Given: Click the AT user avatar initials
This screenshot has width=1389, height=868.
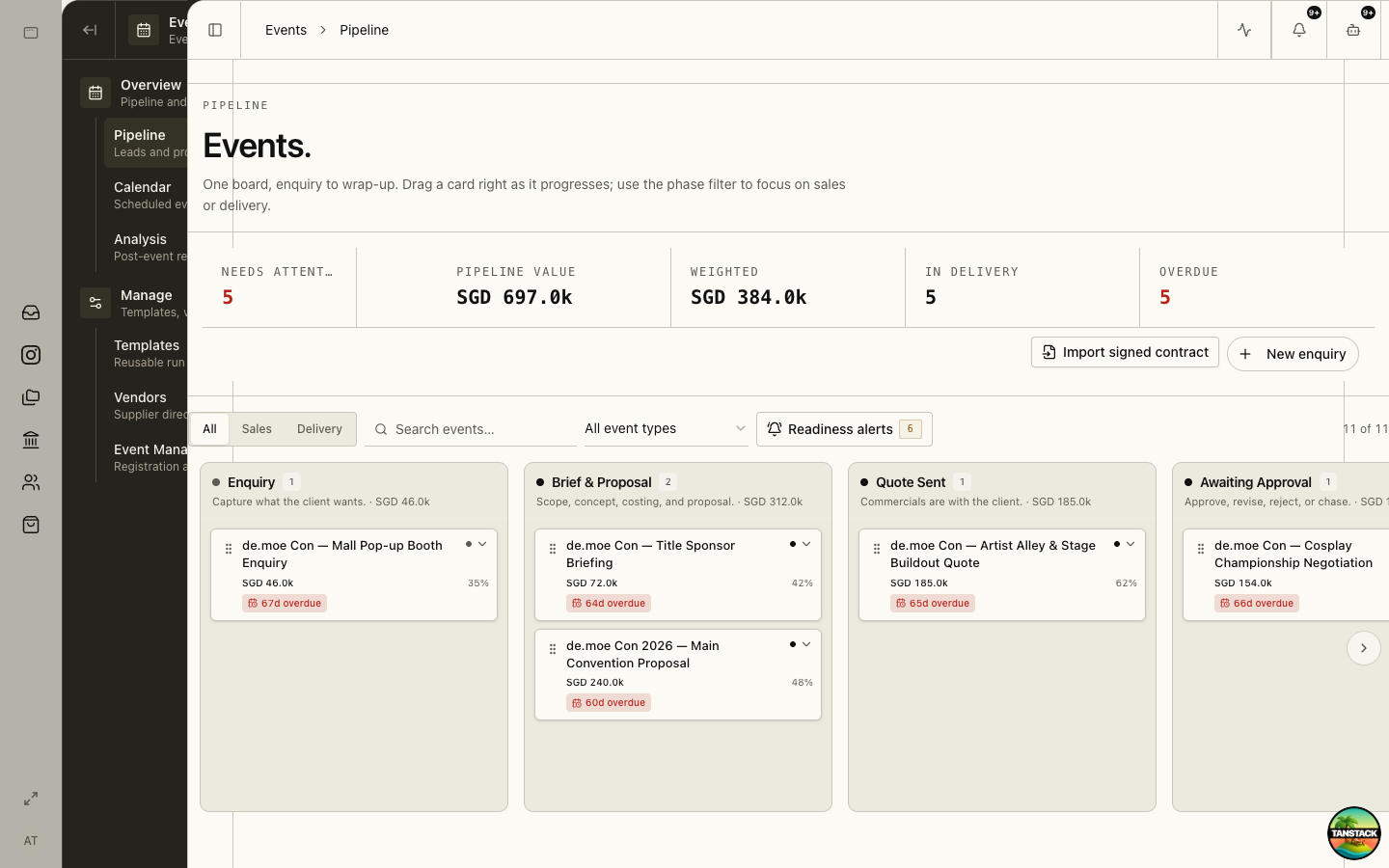Looking at the screenshot, I should coord(31,841).
